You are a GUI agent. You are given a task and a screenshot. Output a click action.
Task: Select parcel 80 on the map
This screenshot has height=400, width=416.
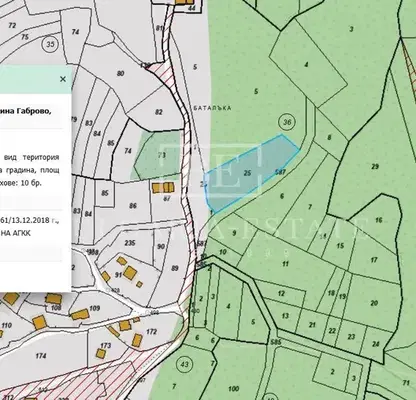pos(121,73)
